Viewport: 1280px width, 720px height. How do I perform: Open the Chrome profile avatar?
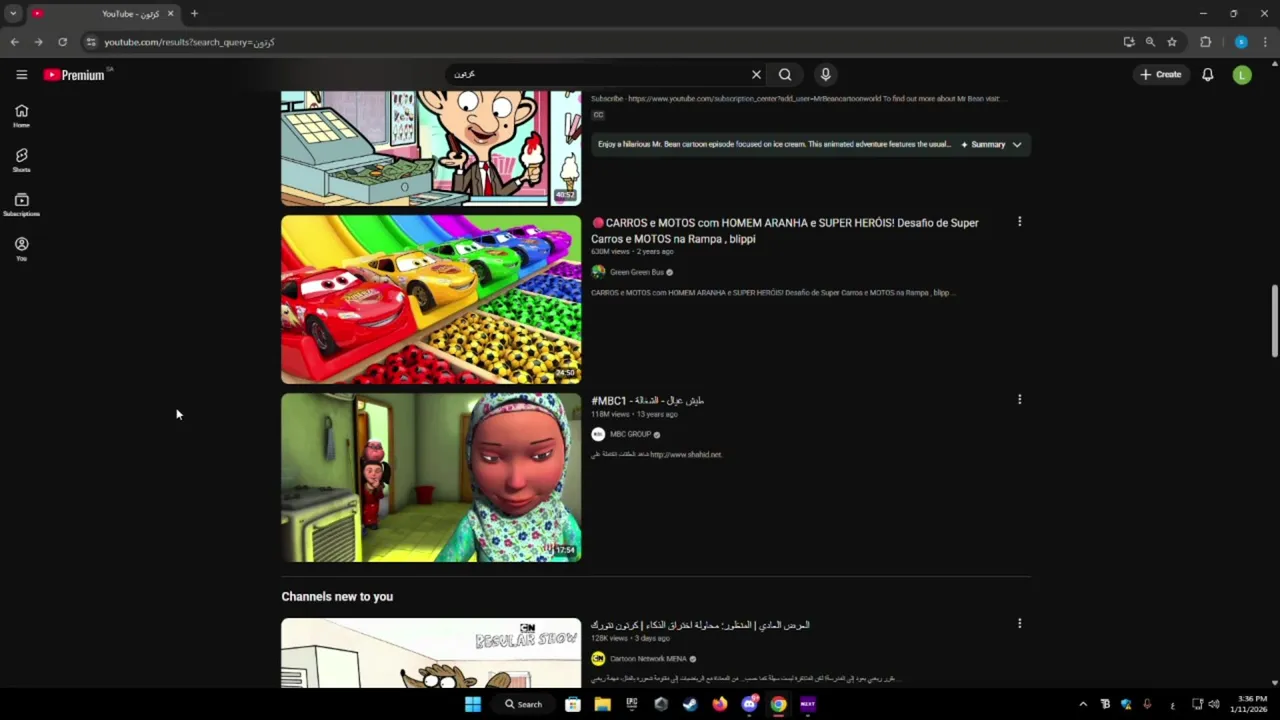1241,42
